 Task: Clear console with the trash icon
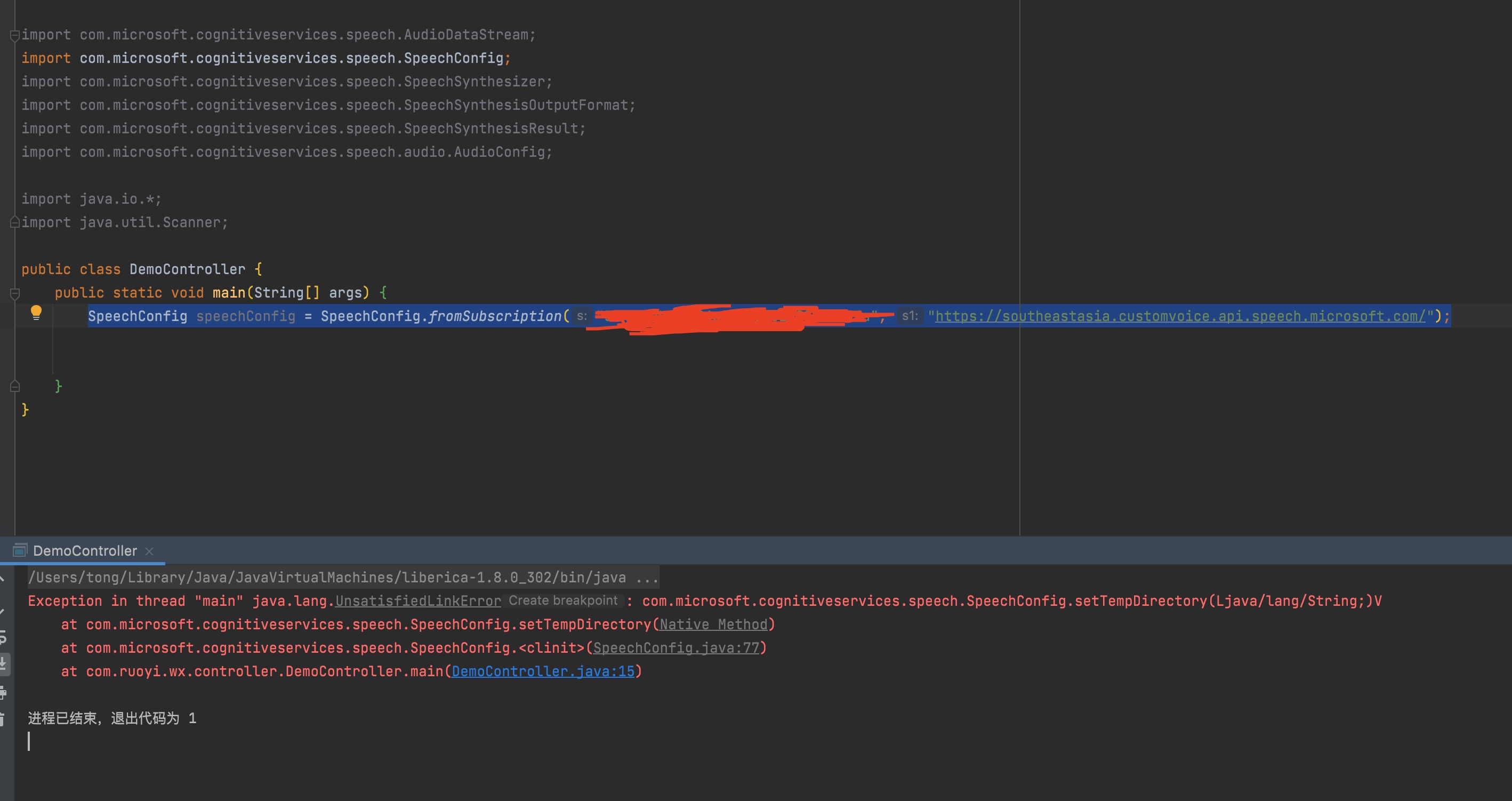pos(3,719)
